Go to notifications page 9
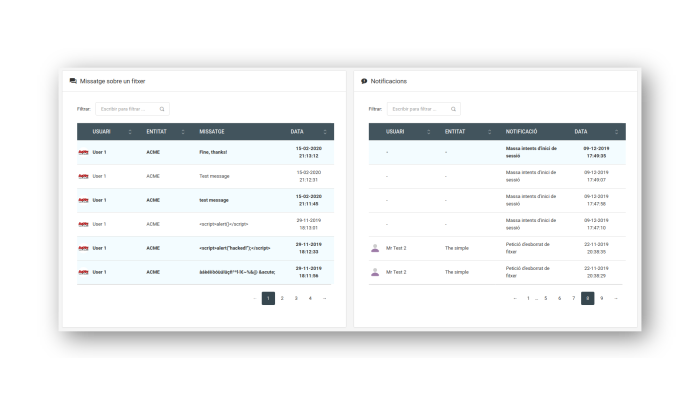Screen dimensions: 700x400 tap(602, 298)
